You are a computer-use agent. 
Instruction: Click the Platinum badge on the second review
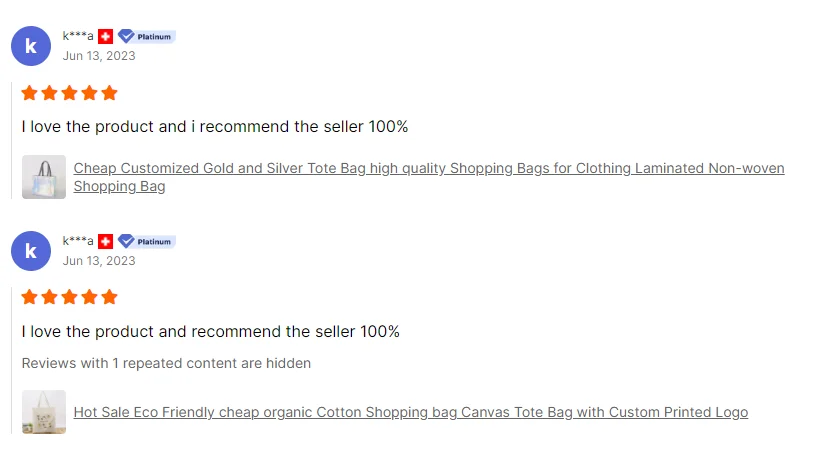tap(146, 241)
